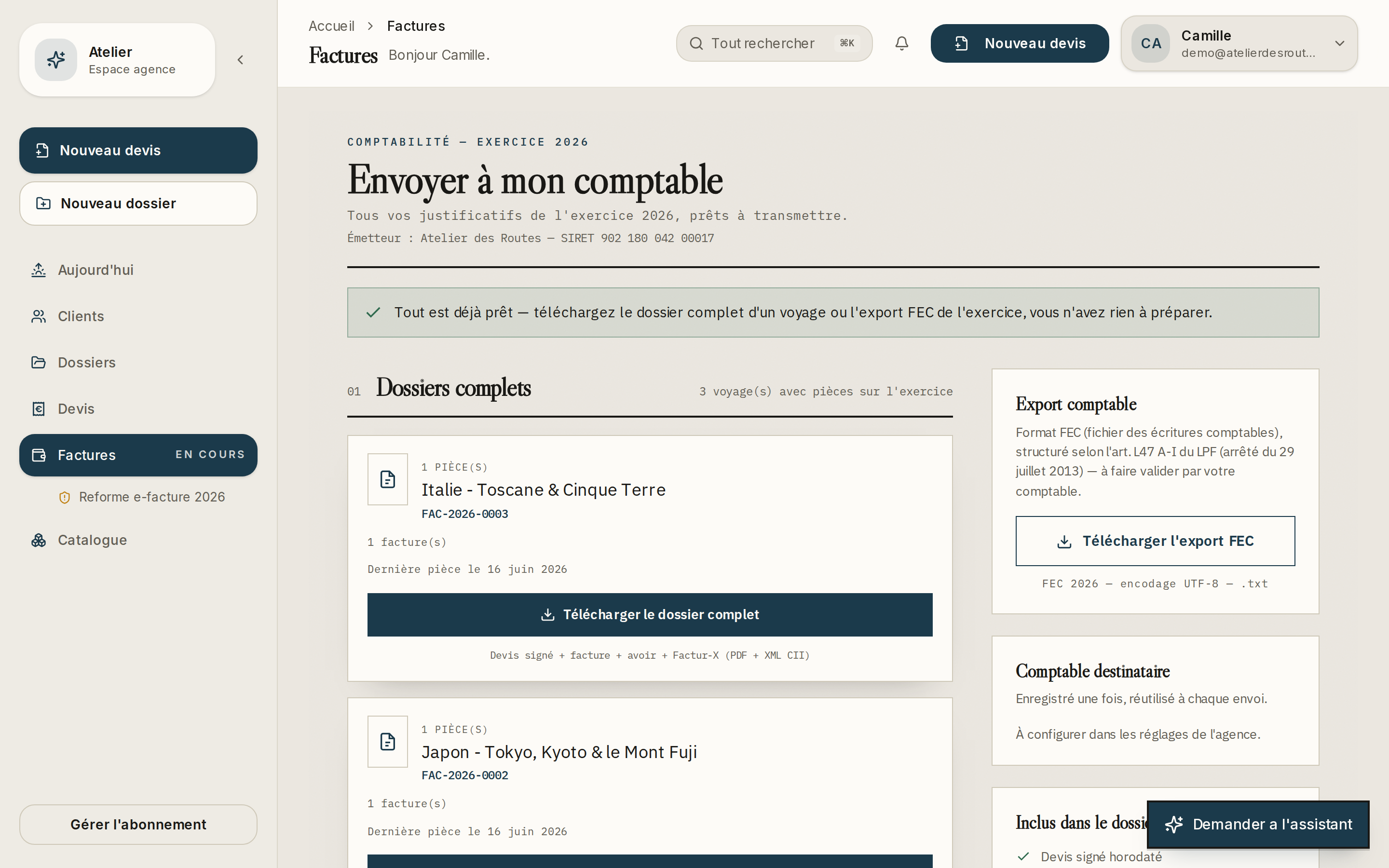The height and width of the screenshot is (868, 1389).
Task: Click the document icon of the Italie card
Action: pyautogui.click(x=387, y=479)
